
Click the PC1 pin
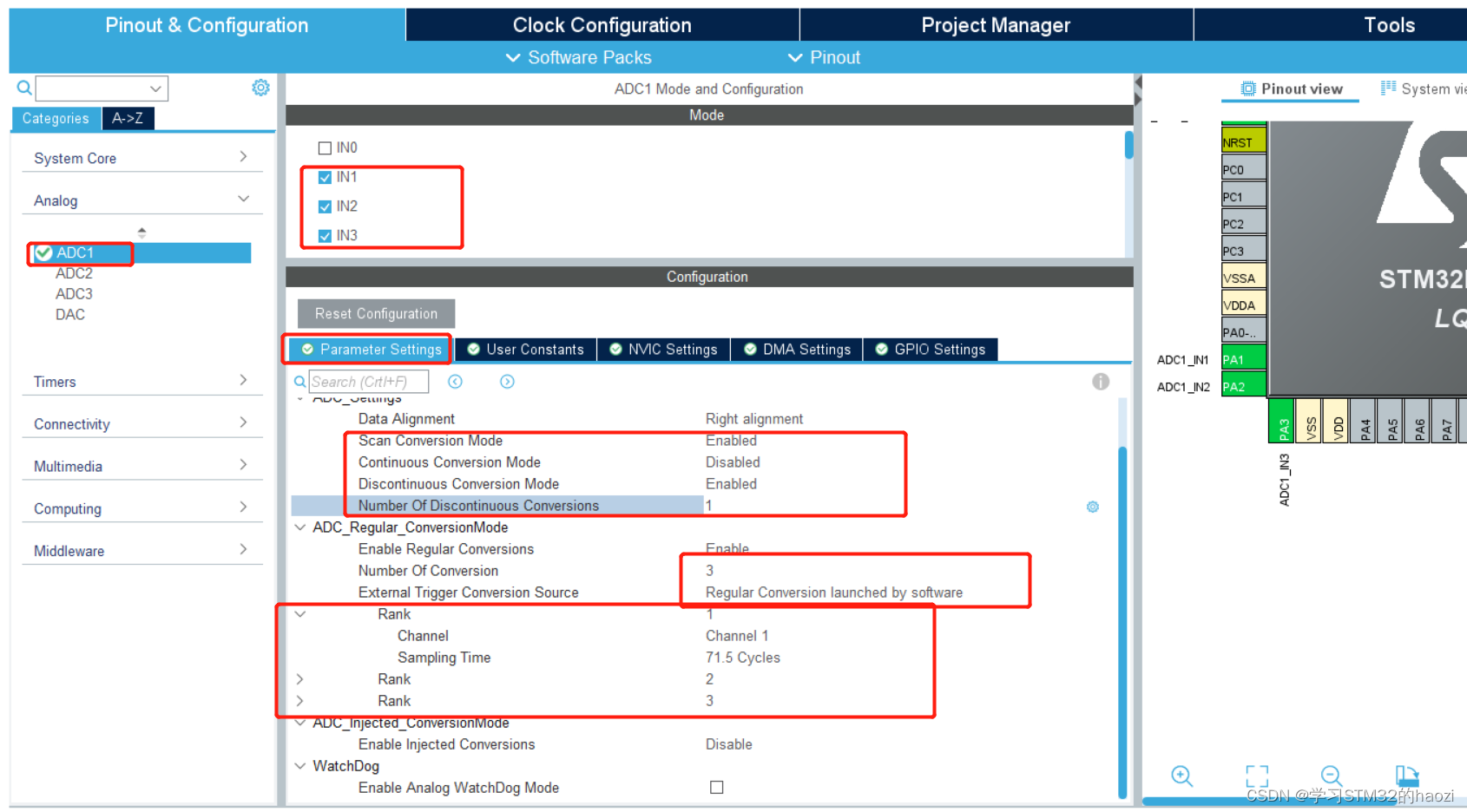[x=1243, y=196]
